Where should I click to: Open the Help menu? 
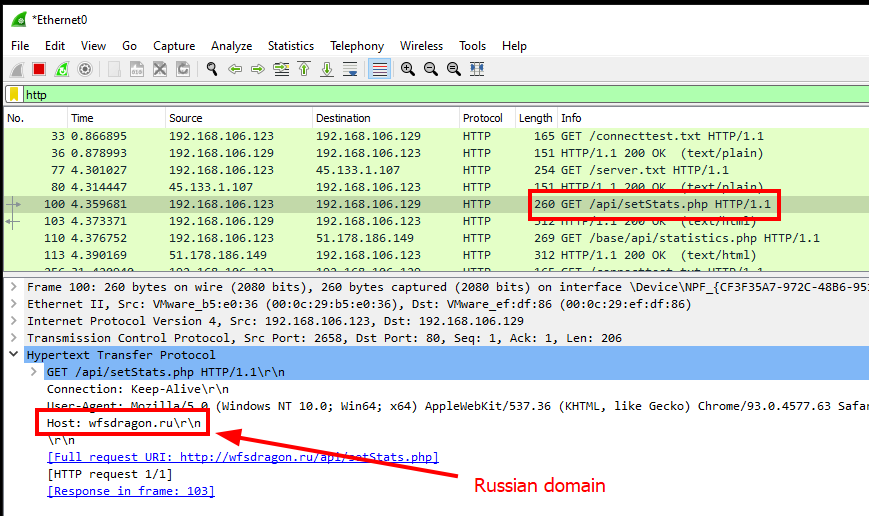pyautogui.click(x=514, y=46)
